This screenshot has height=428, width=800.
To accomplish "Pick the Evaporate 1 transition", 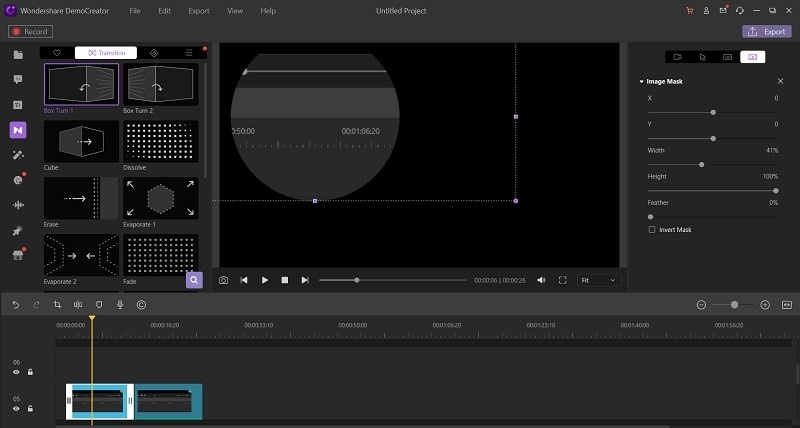I will tap(161, 199).
